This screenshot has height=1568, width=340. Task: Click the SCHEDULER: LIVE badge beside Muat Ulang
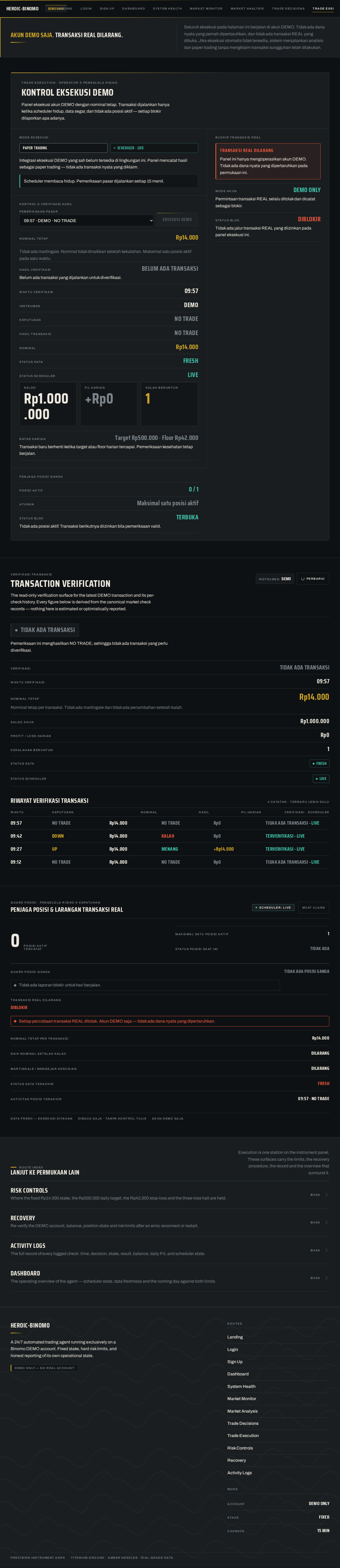point(274,908)
